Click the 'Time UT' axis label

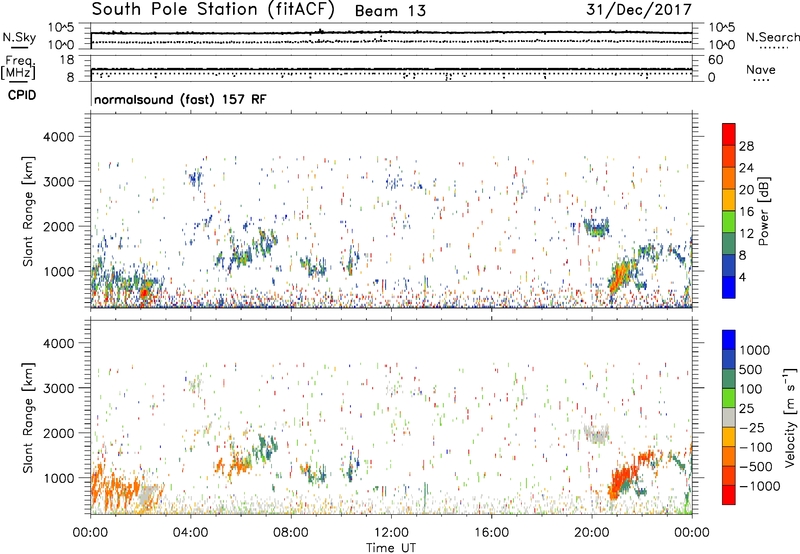click(x=391, y=548)
